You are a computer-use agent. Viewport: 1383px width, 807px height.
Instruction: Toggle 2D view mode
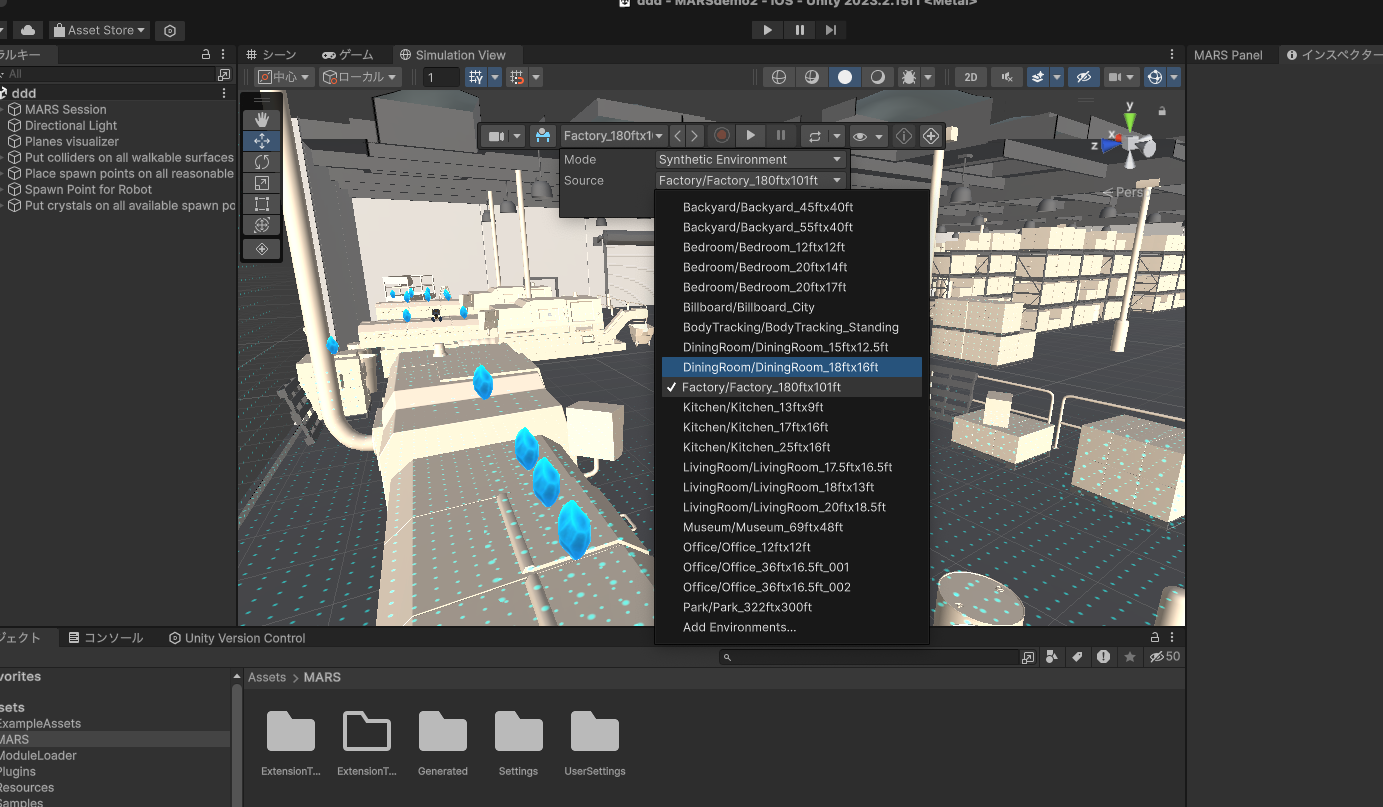click(970, 77)
